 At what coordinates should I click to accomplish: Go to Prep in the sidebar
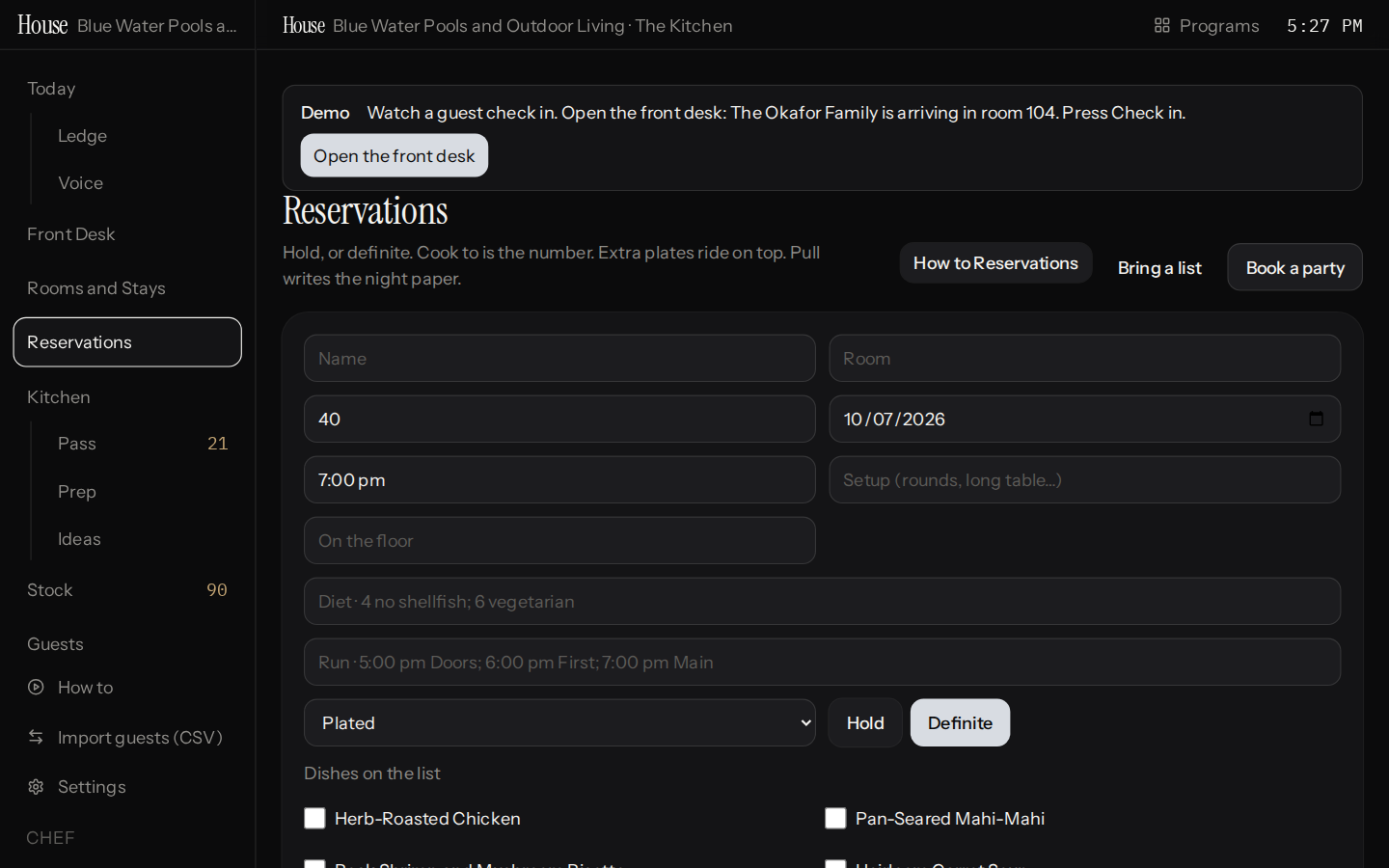tap(76, 492)
